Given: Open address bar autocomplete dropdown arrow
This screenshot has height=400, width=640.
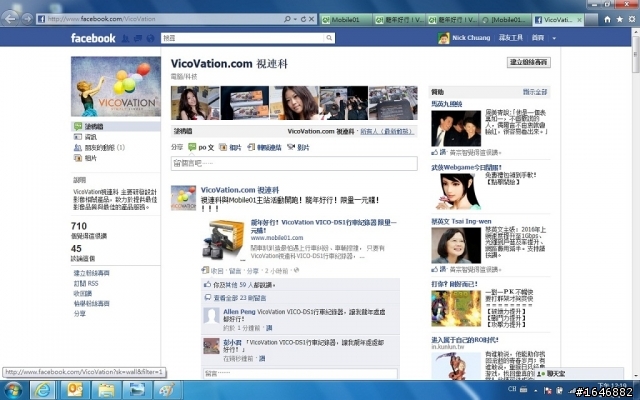Looking at the screenshot, I should coord(295,19).
